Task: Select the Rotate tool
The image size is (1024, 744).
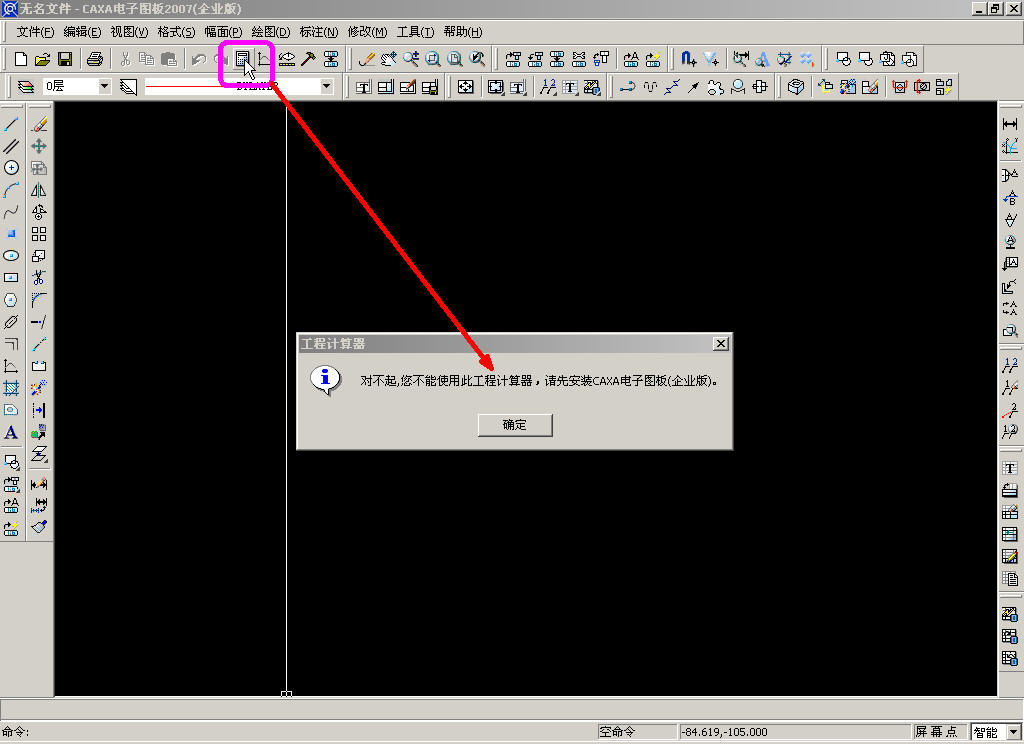Action: pos(39,212)
